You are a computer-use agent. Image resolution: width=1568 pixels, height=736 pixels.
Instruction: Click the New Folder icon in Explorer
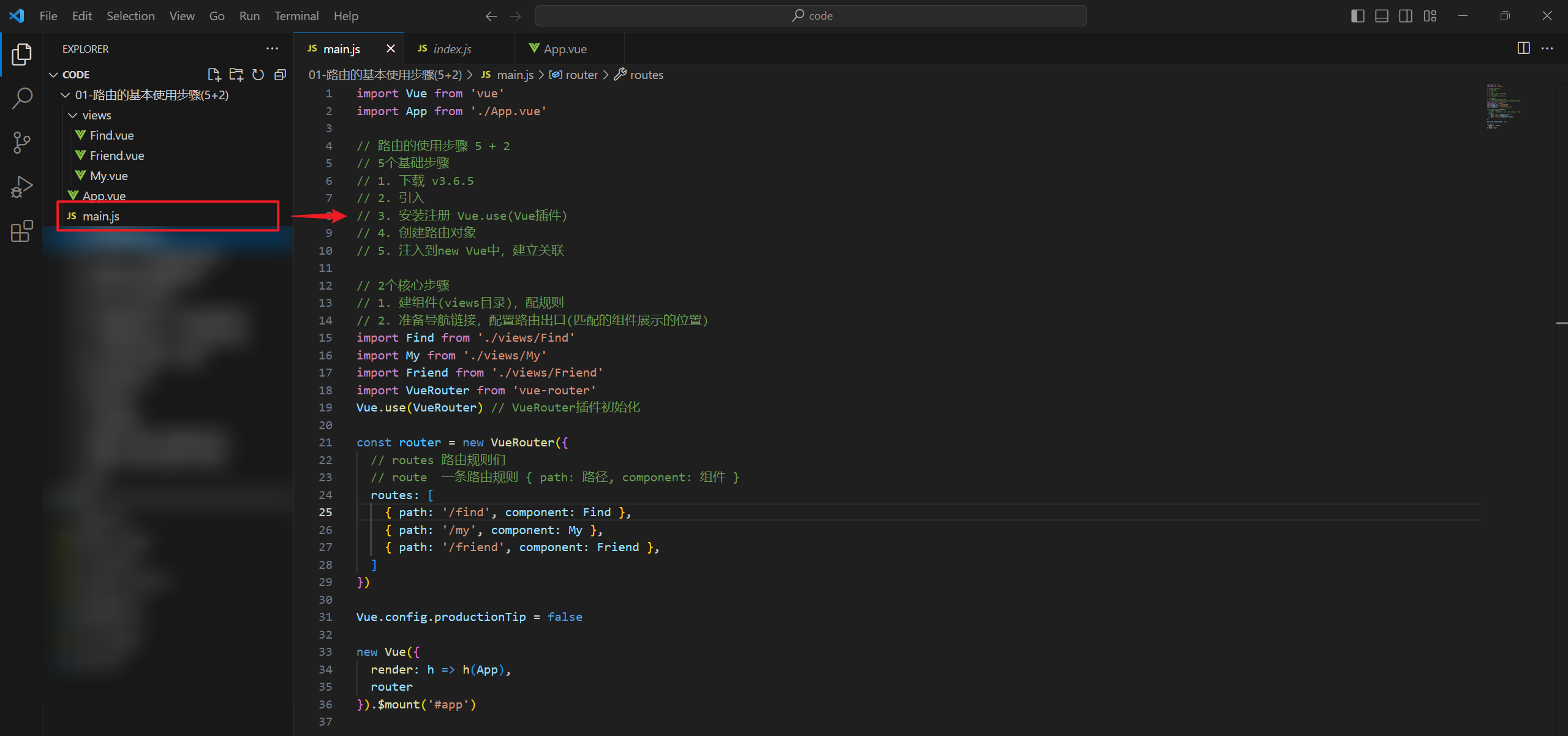[236, 75]
